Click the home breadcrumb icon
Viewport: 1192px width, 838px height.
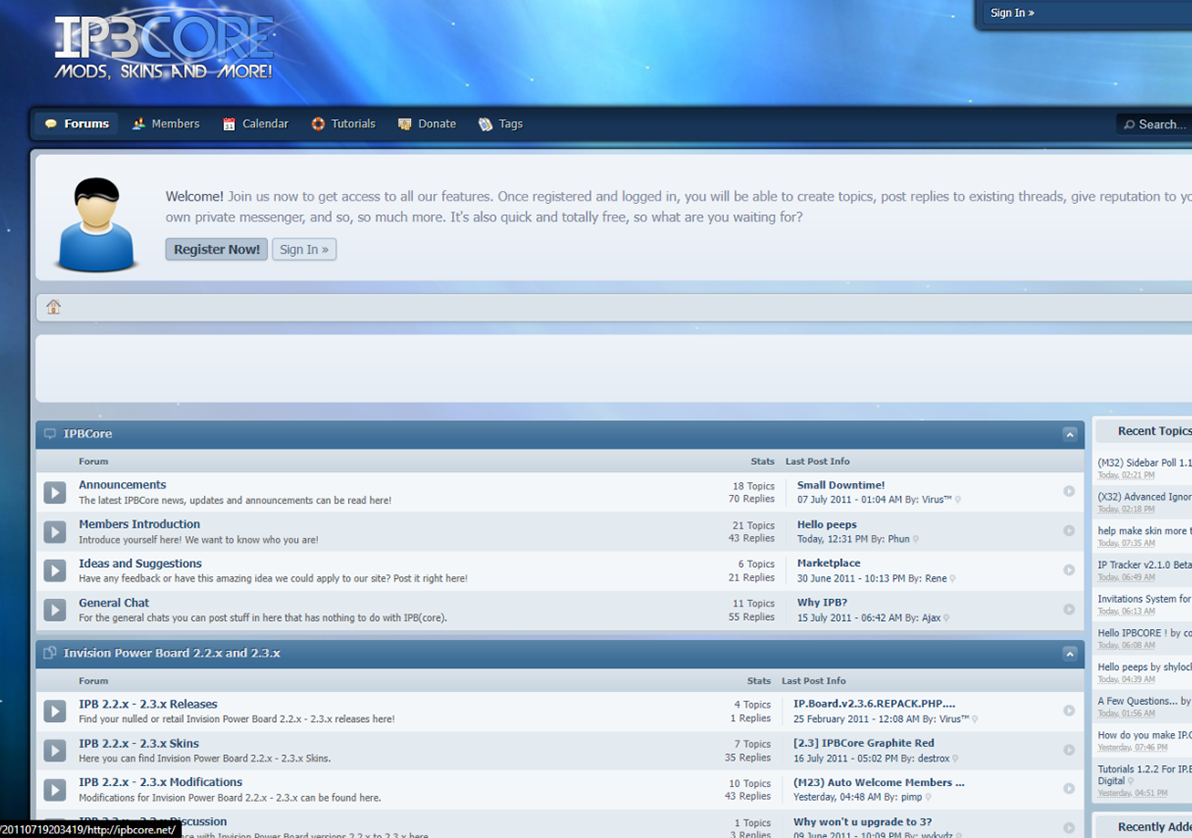54,307
